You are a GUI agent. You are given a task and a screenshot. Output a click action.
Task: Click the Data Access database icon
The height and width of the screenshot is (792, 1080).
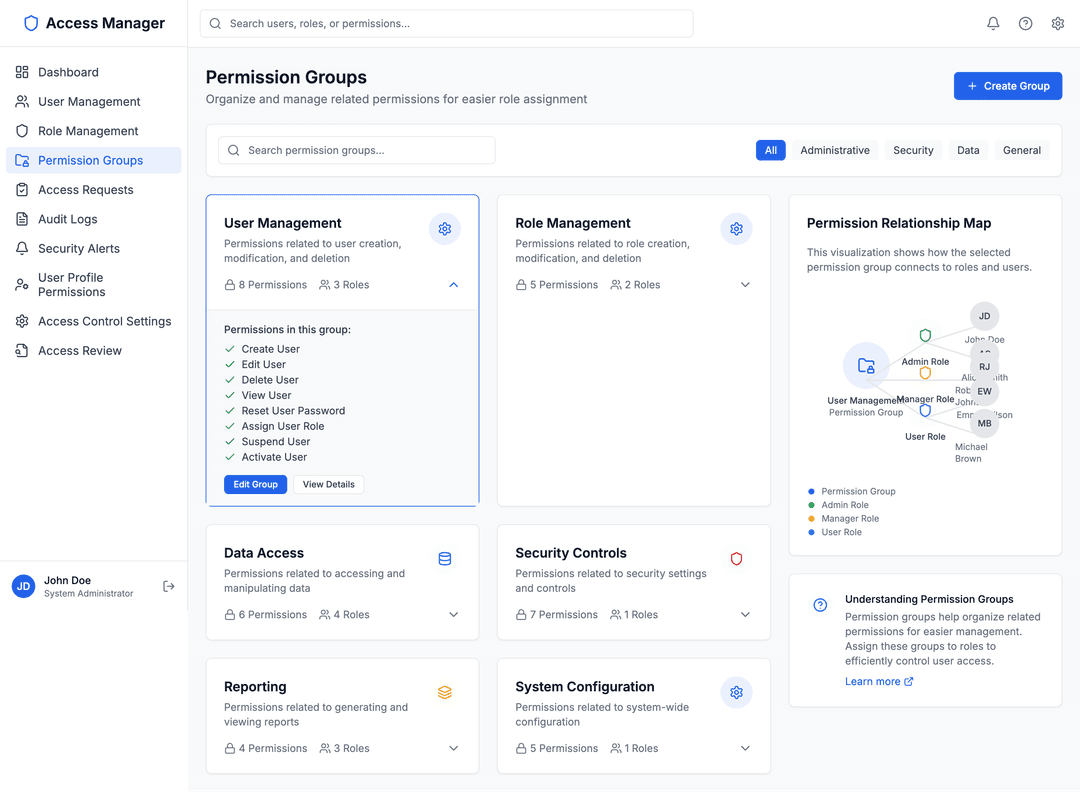coord(445,559)
